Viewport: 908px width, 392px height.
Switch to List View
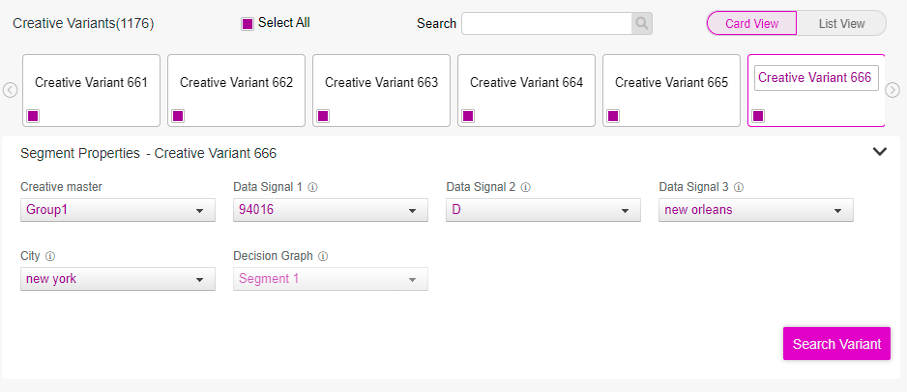[x=841, y=24]
